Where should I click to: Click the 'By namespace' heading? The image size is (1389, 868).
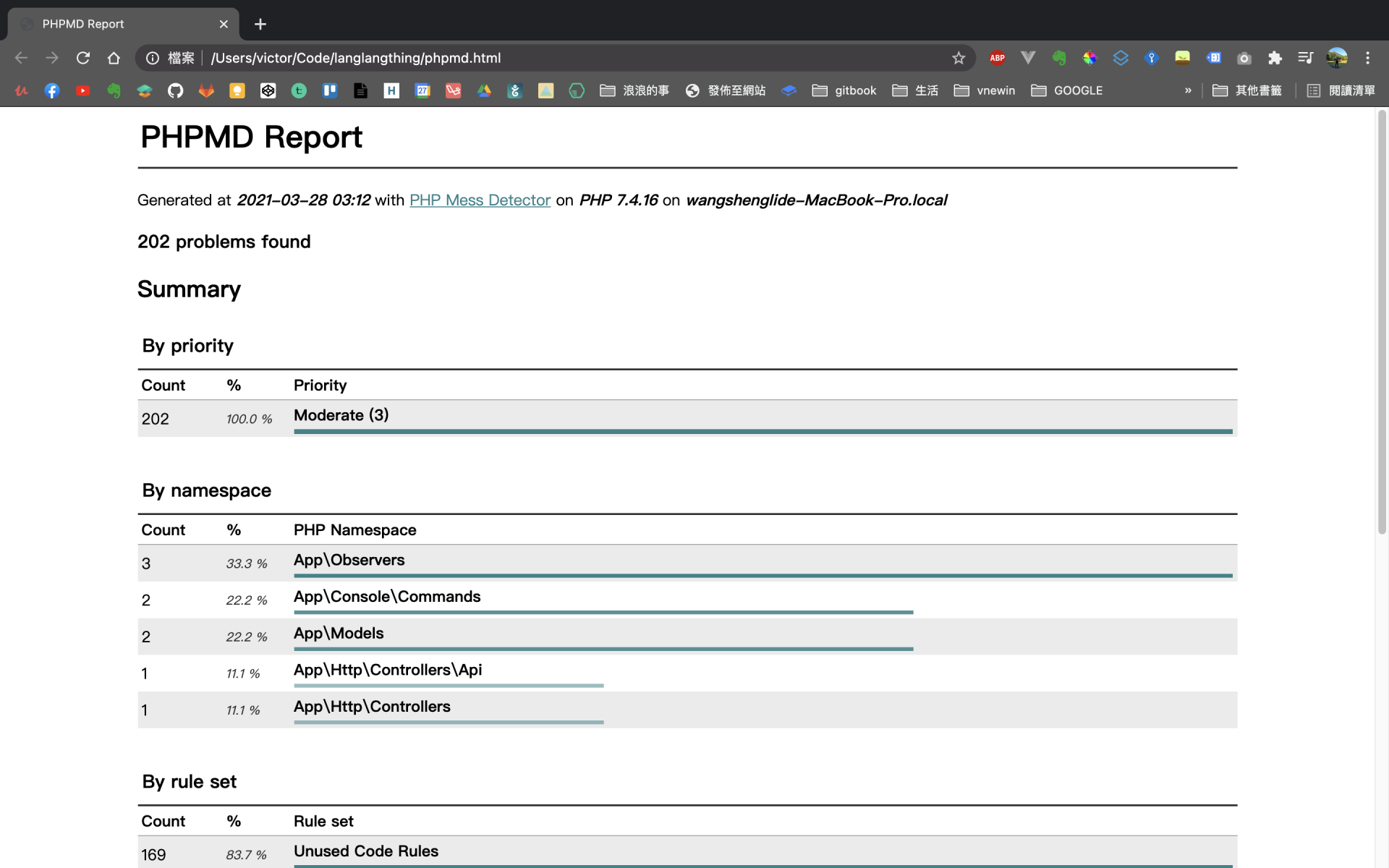(207, 490)
